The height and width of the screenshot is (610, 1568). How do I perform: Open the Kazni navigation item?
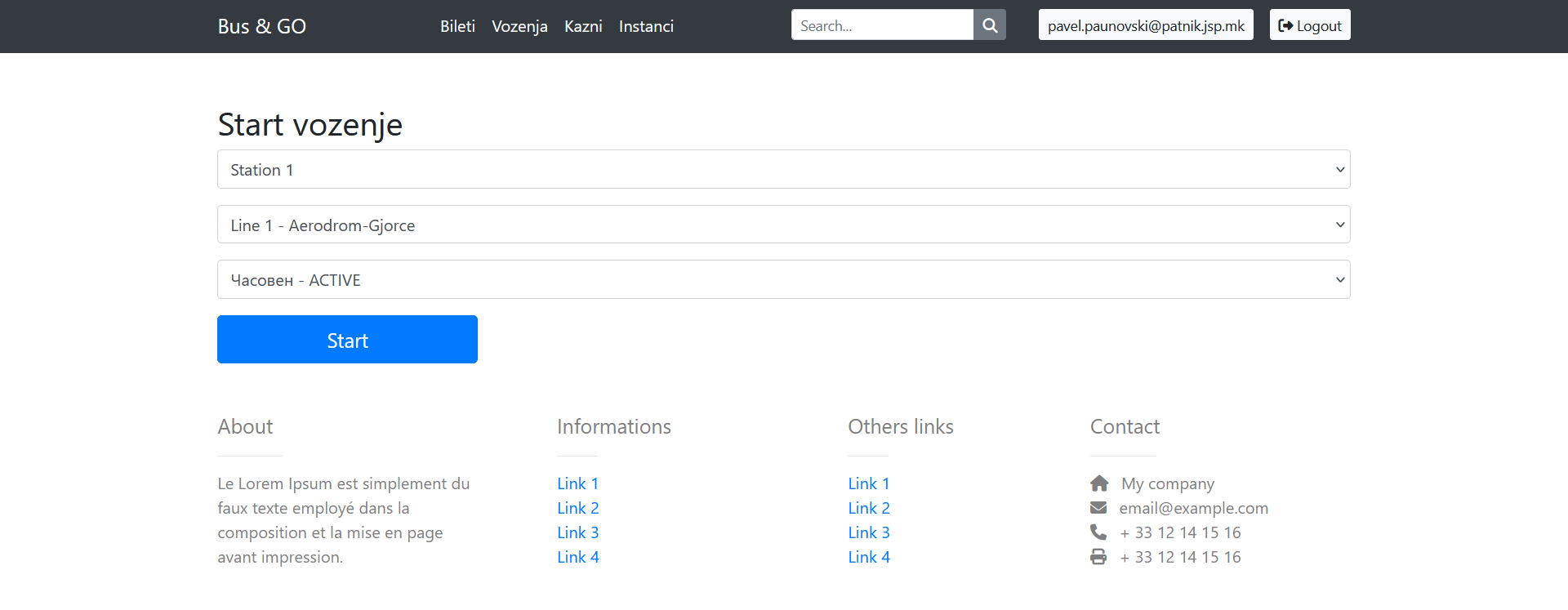coord(583,26)
